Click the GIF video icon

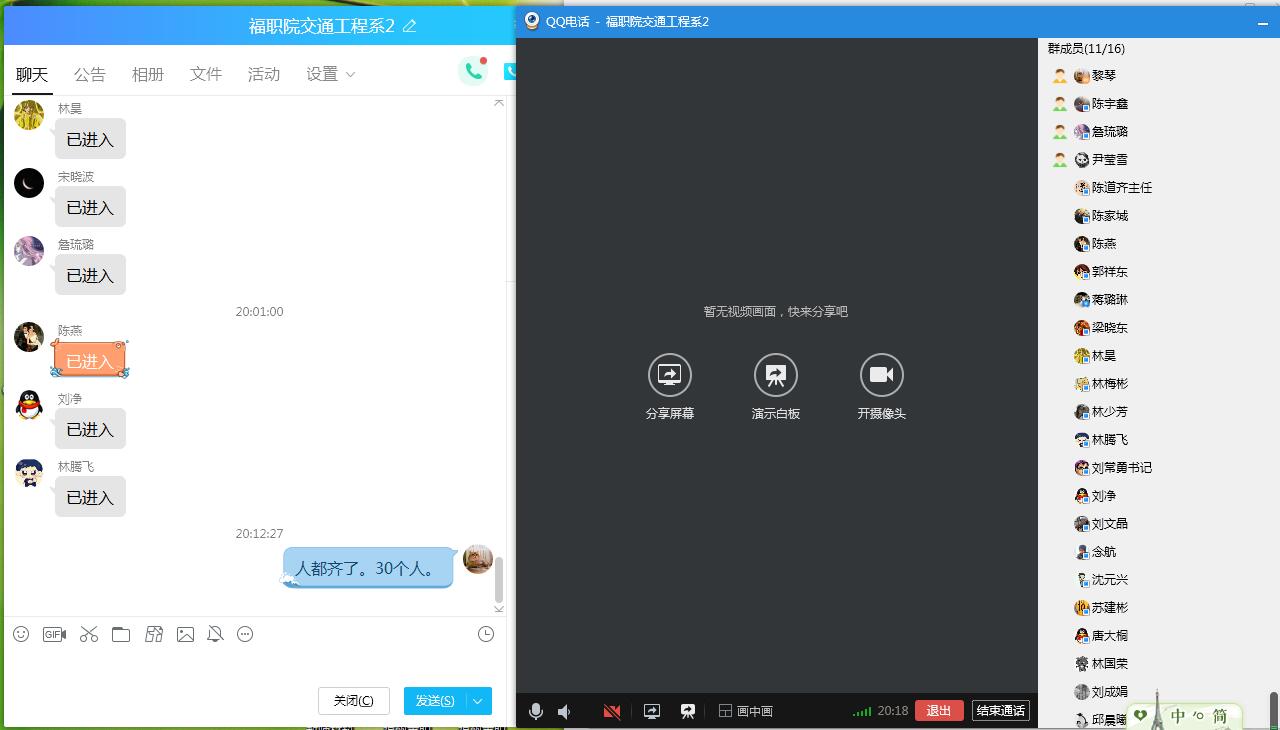click(55, 634)
